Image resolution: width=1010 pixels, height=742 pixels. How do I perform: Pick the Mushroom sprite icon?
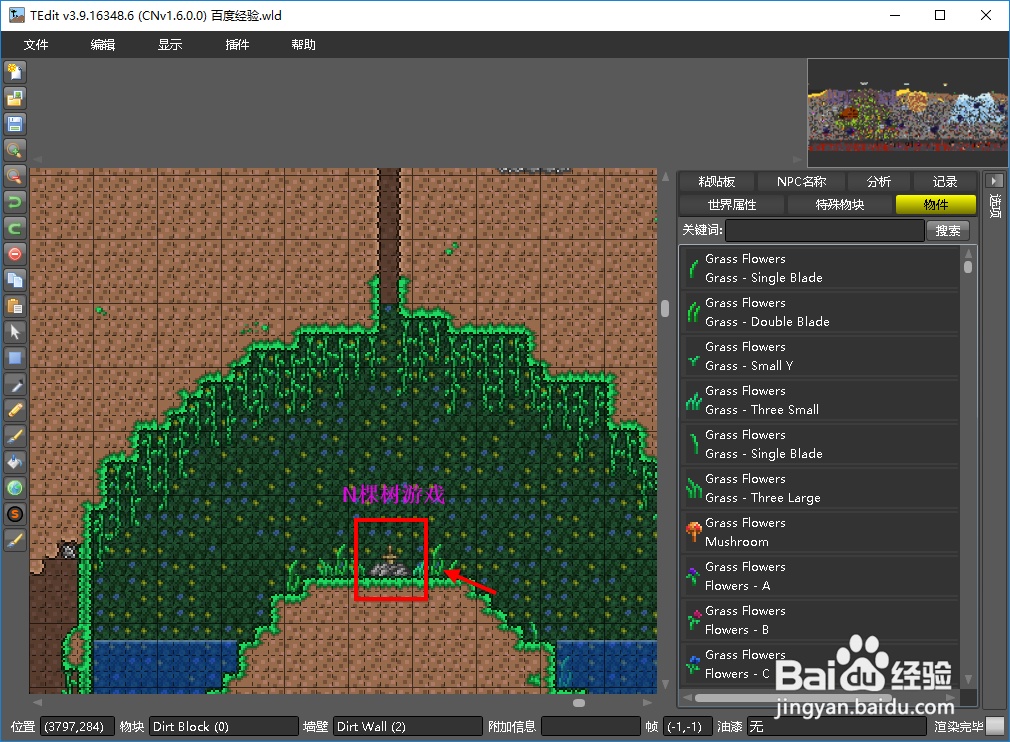[694, 532]
